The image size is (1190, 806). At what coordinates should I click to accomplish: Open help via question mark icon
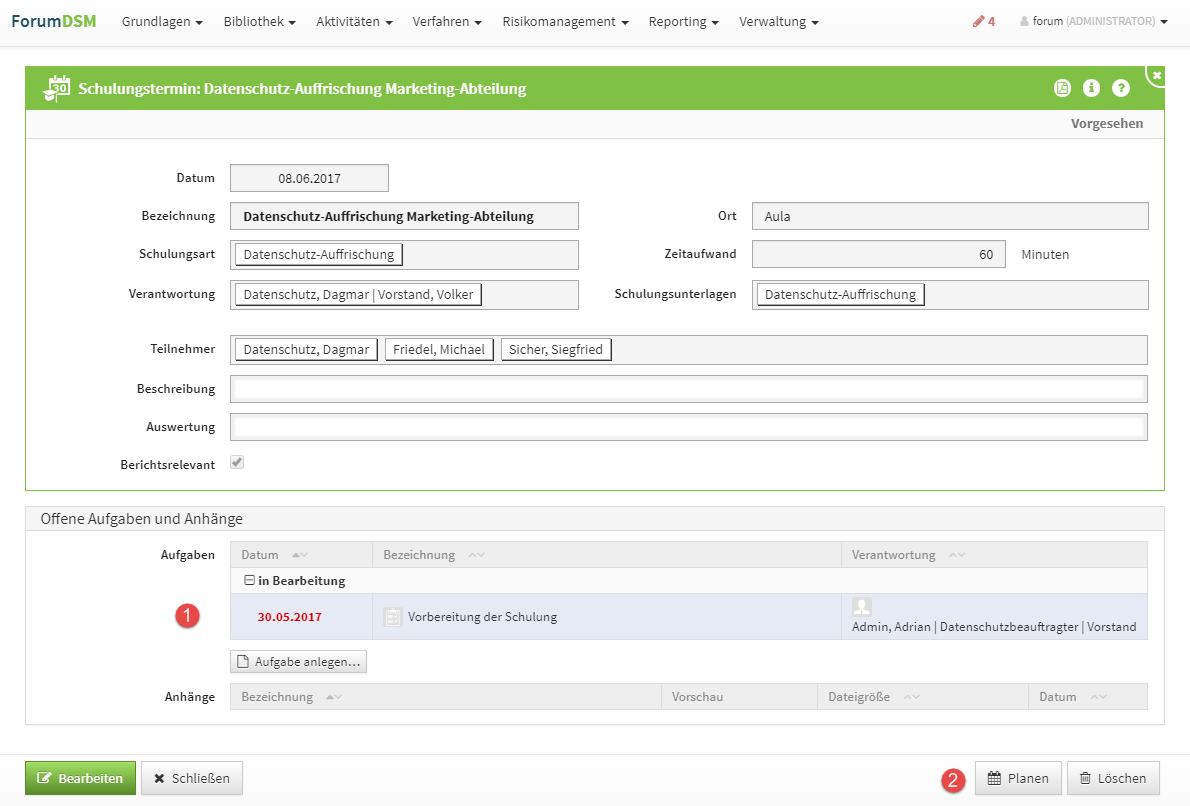point(1120,88)
